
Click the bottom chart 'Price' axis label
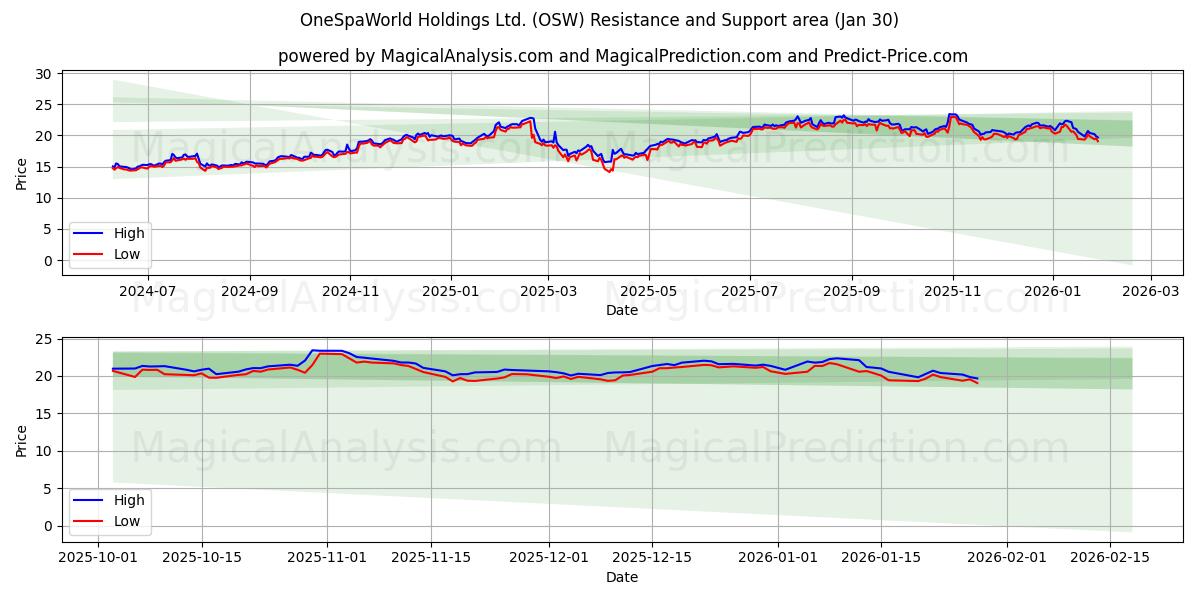pyautogui.click(x=22, y=439)
